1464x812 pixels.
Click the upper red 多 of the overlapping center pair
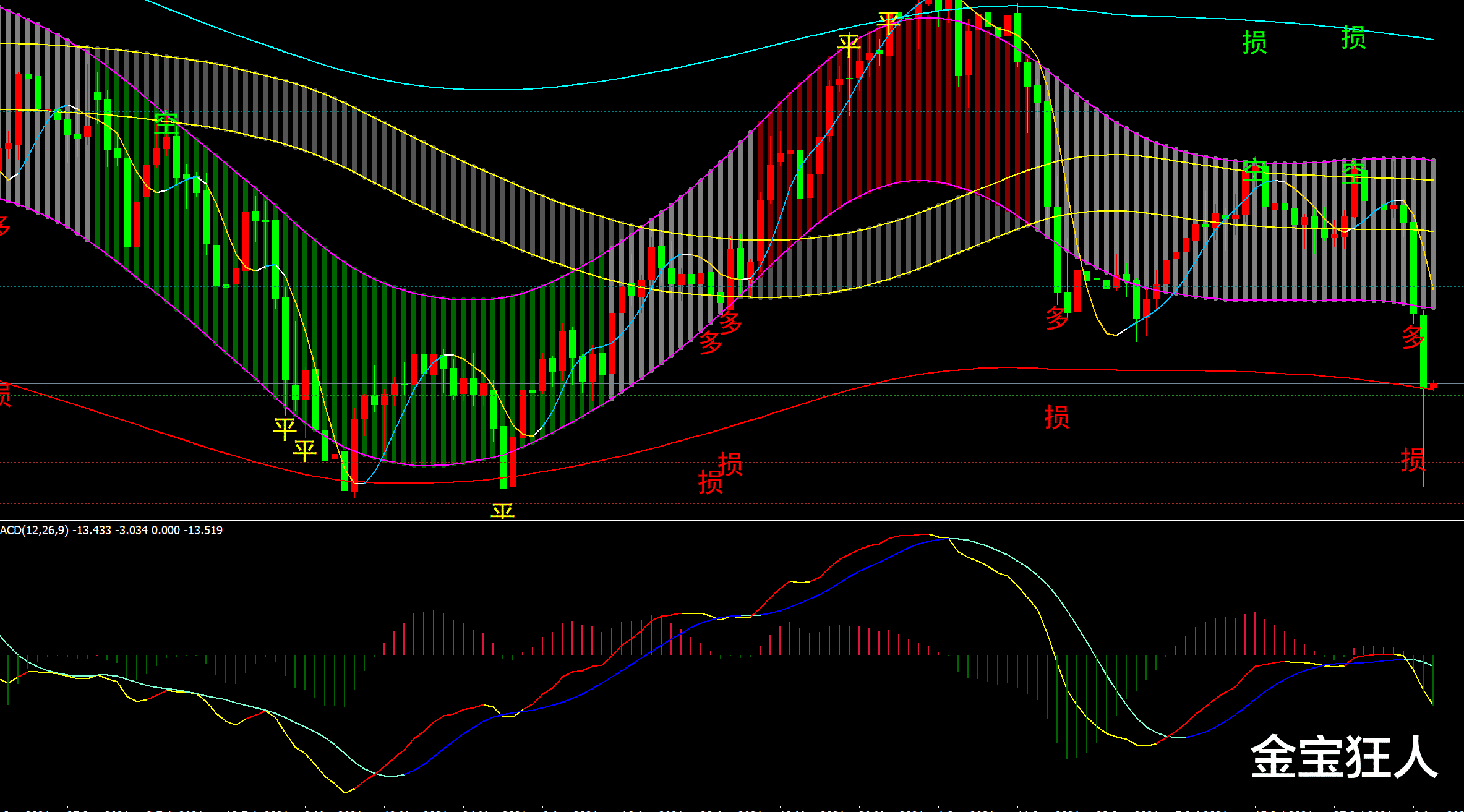(730, 322)
